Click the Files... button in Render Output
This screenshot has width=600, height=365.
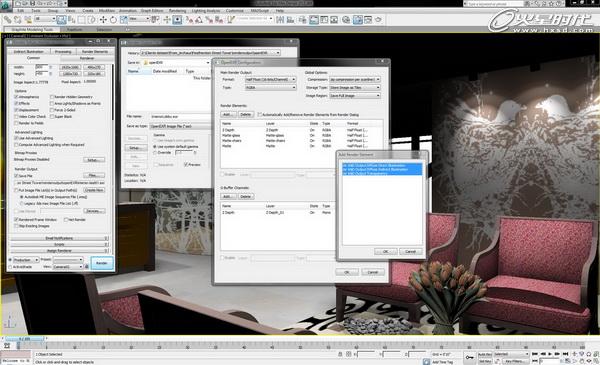pos(94,175)
